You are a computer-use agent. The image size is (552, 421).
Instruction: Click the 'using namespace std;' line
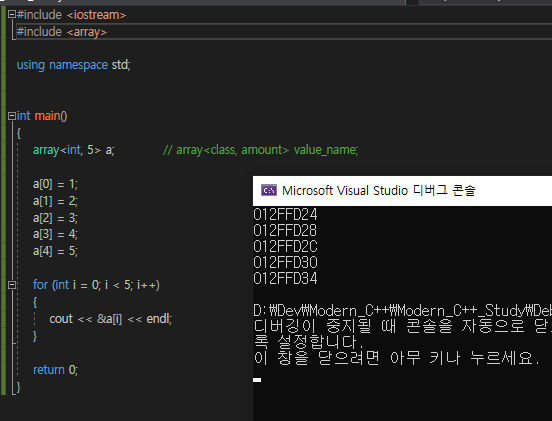tap(74, 65)
